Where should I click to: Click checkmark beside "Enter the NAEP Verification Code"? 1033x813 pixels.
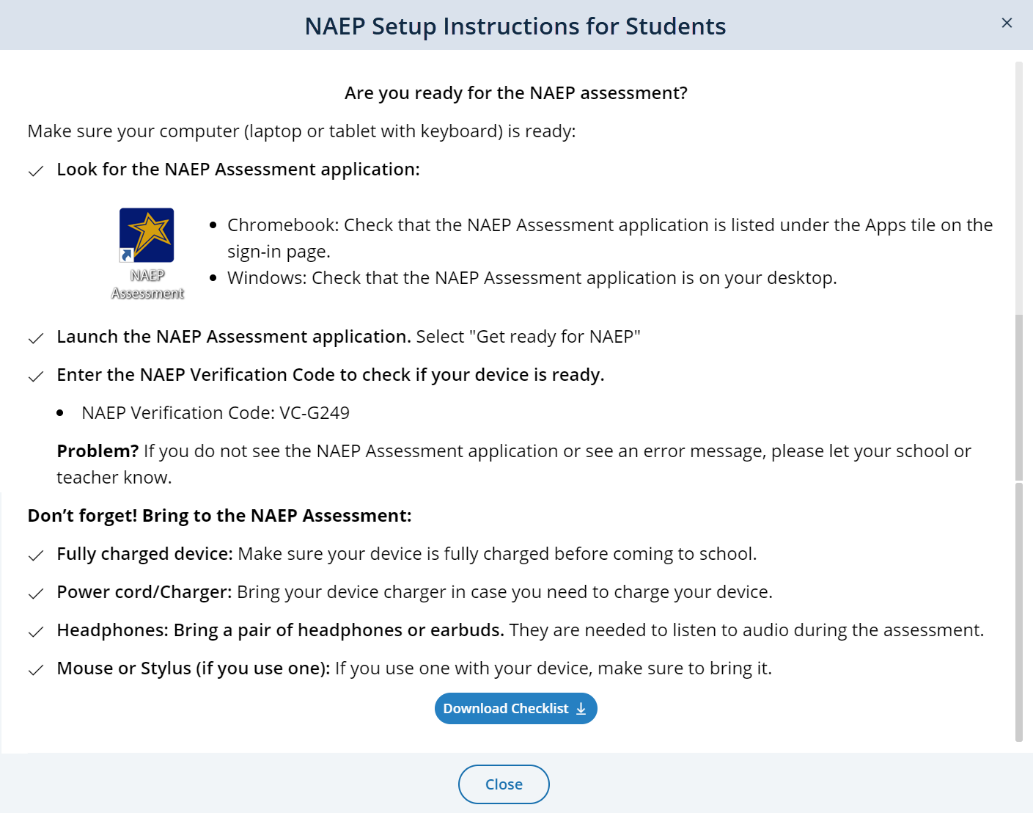coord(36,377)
